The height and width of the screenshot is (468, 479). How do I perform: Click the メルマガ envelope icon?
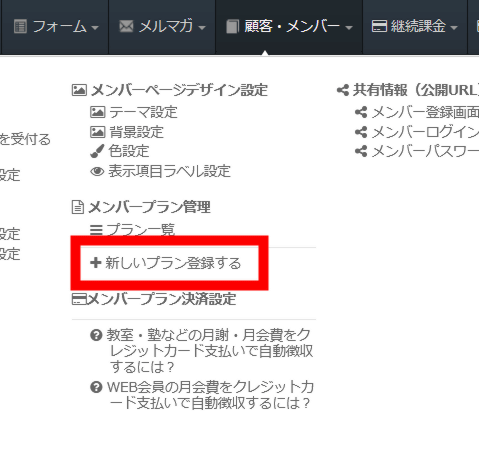(126, 26)
